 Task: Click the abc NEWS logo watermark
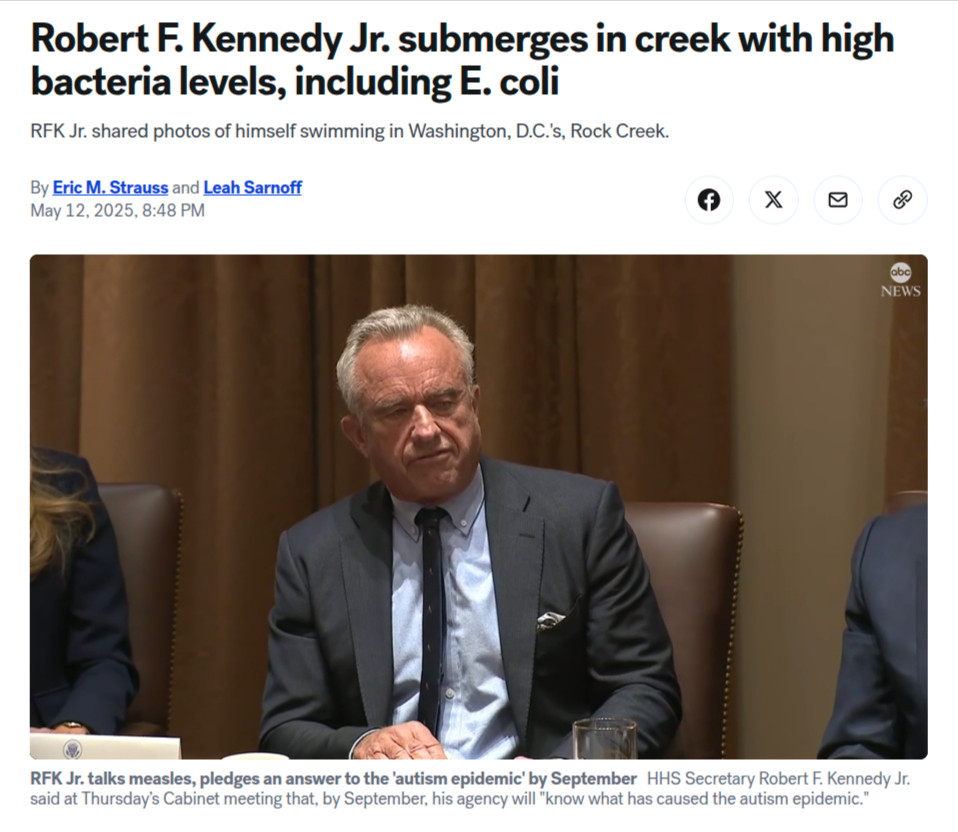click(901, 280)
